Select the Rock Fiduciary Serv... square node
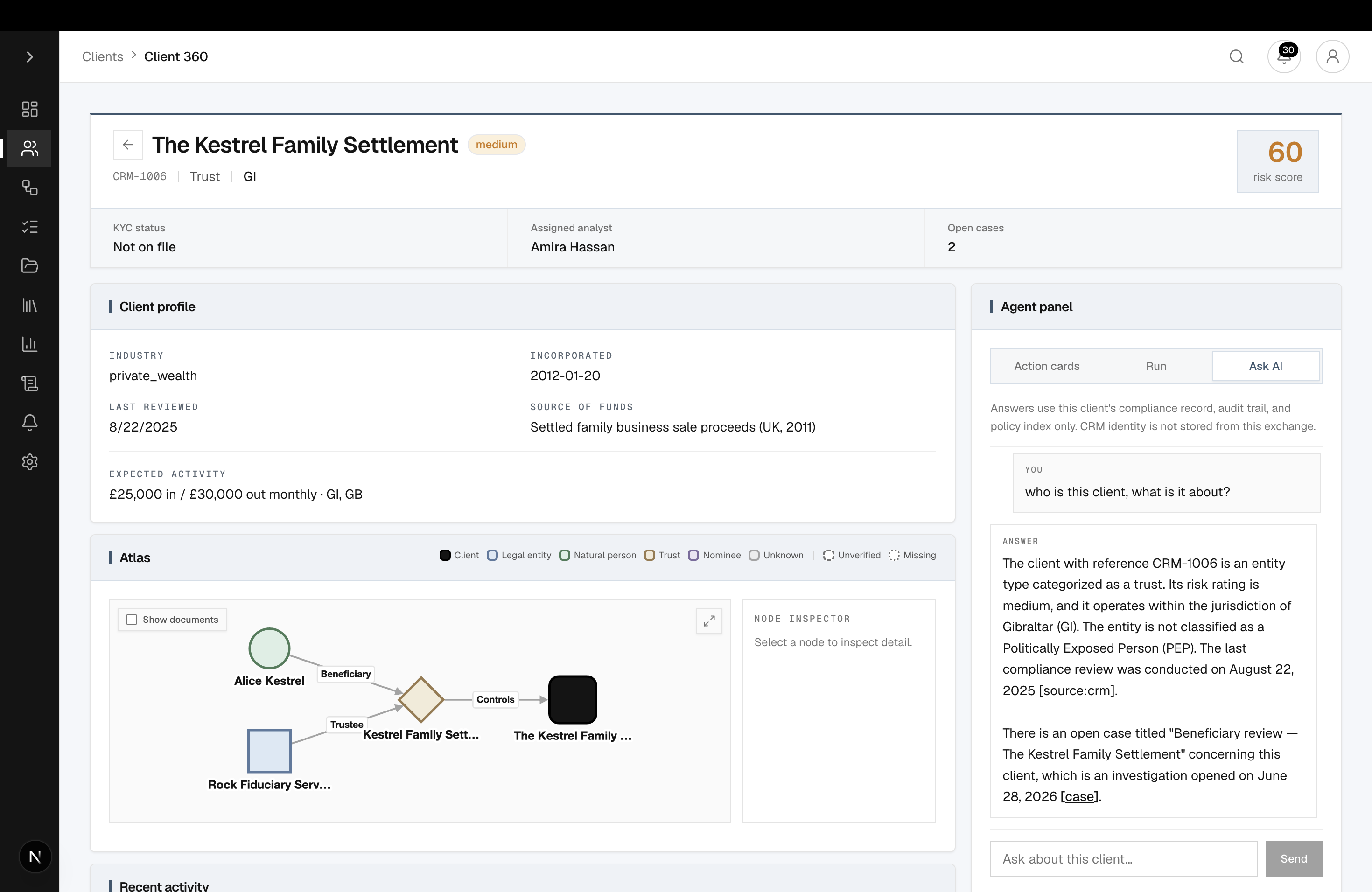The width and height of the screenshot is (1372, 892). point(269,751)
